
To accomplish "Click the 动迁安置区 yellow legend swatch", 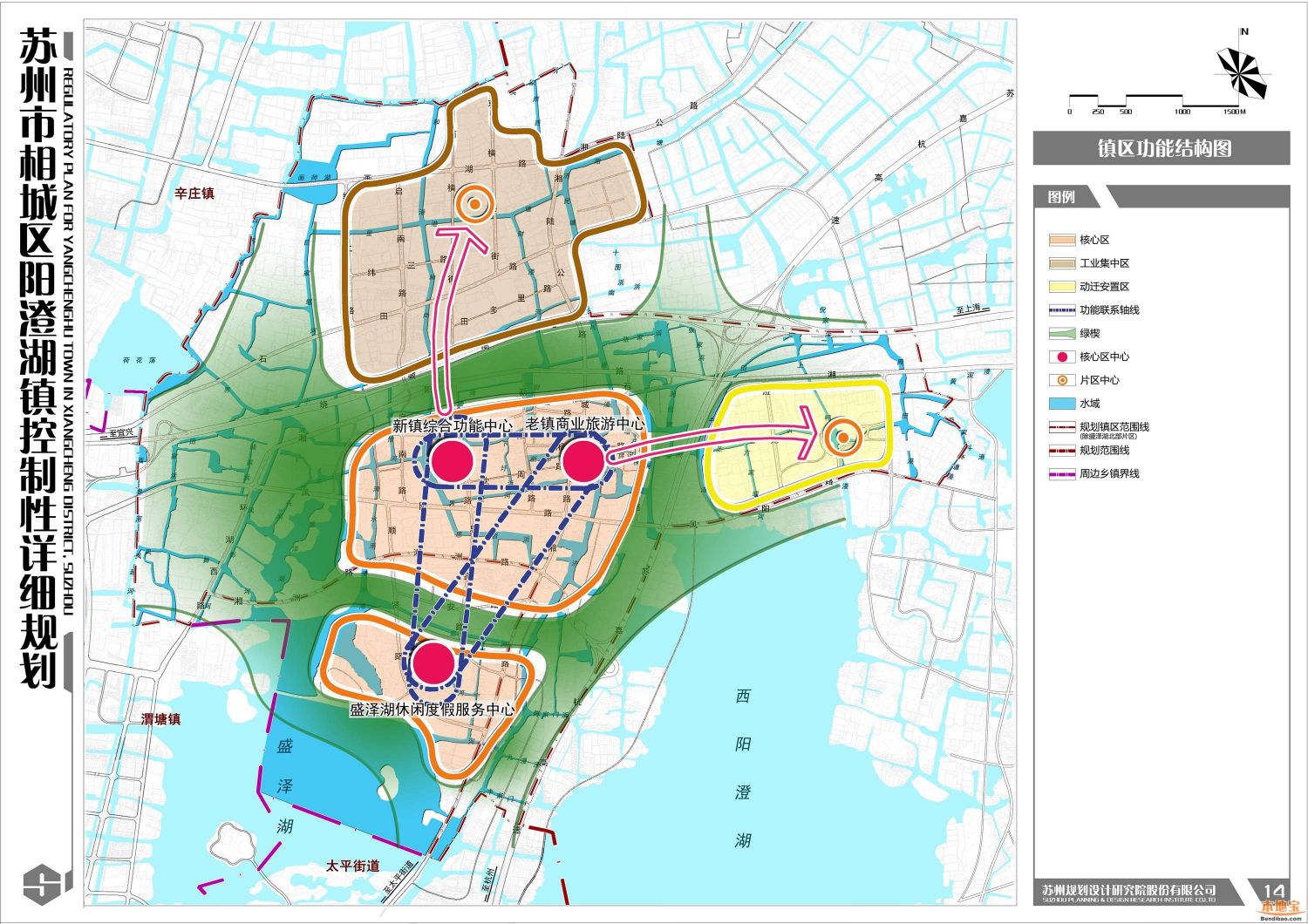I will click(1061, 287).
